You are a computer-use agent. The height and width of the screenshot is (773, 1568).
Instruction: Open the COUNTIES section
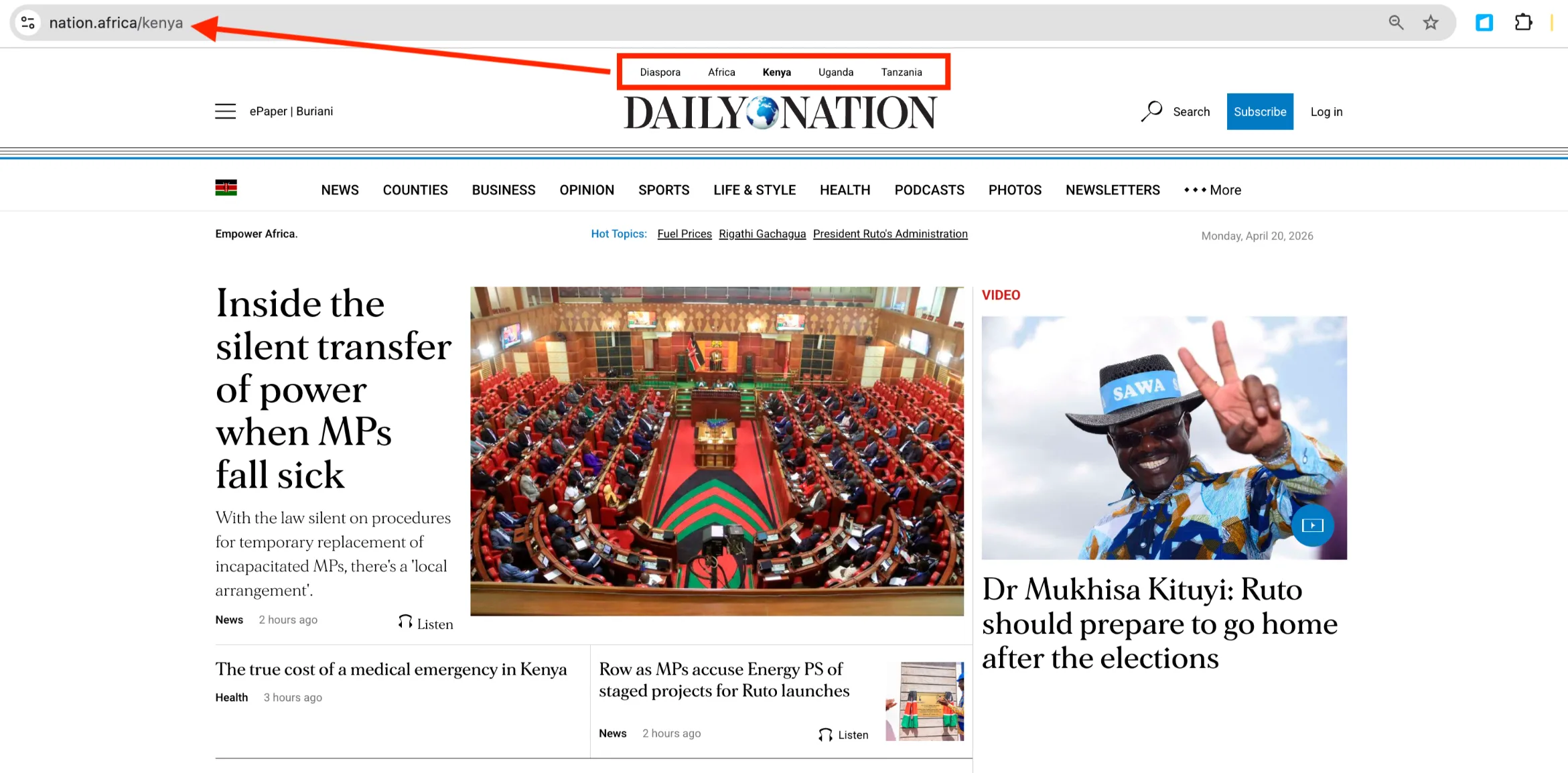(x=415, y=190)
